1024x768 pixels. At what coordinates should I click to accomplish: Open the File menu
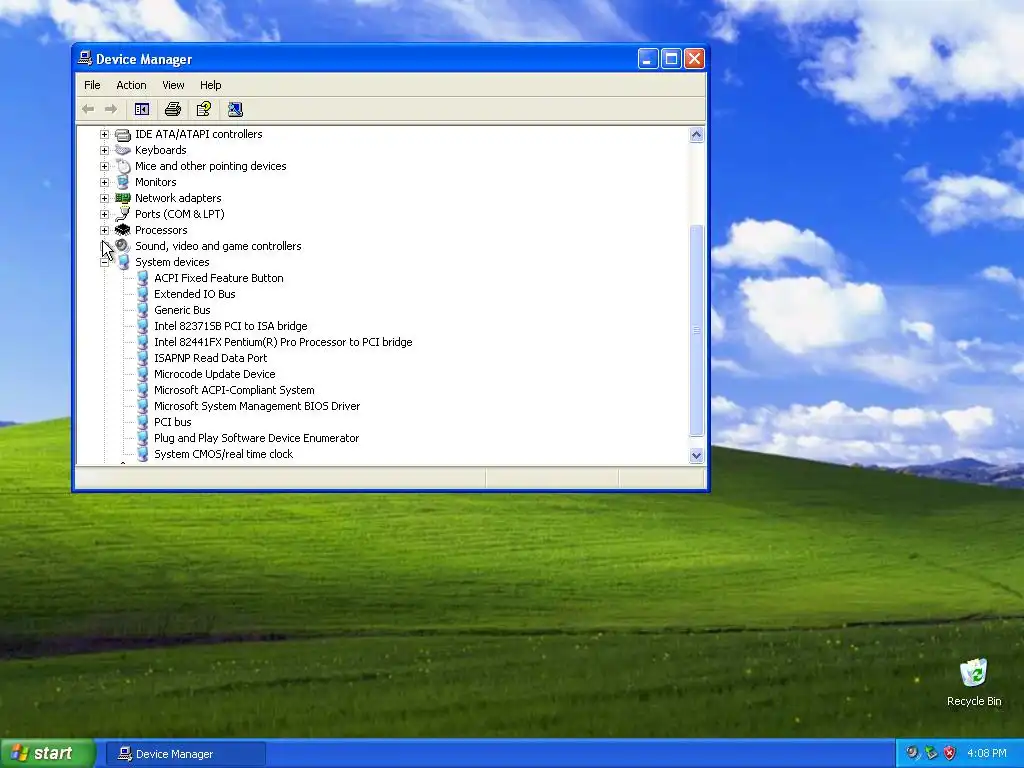[x=92, y=85]
